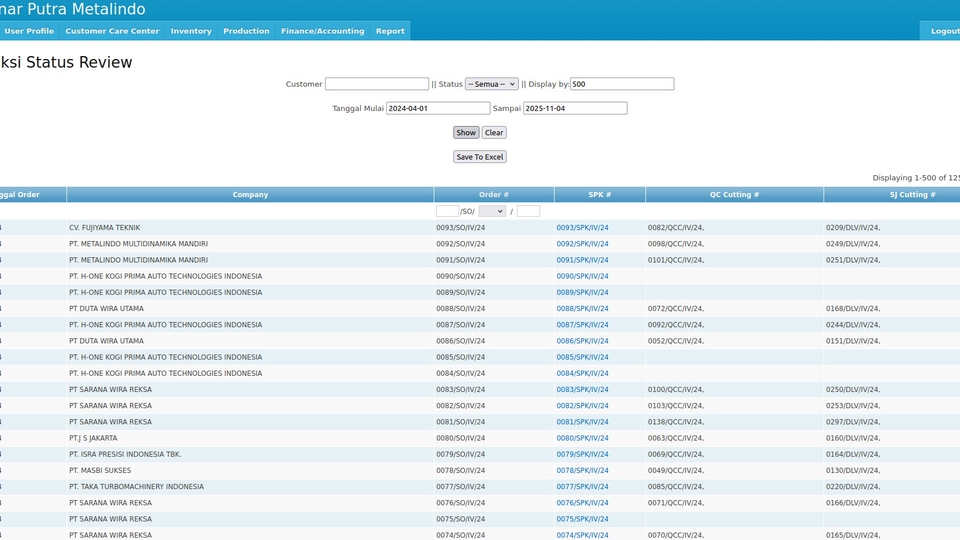The image size is (960, 540).
Task: Click the Sampai date field
Action: (575, 108)
